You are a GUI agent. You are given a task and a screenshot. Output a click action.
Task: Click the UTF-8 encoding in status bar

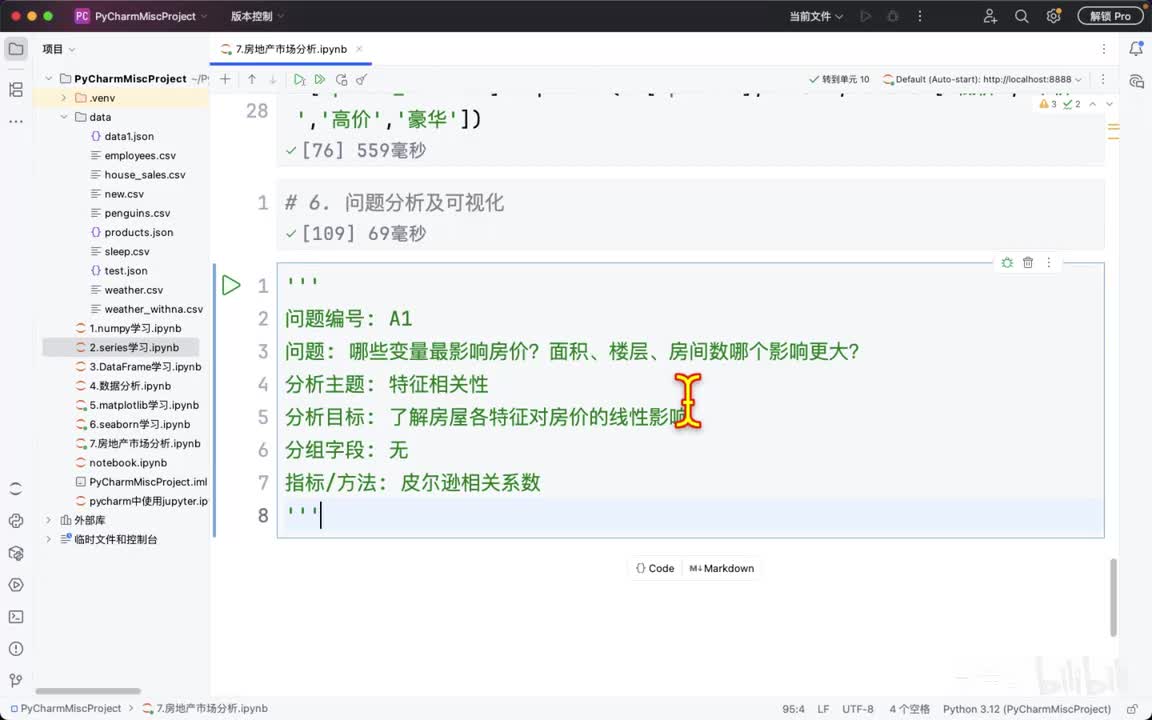[857, 709]
